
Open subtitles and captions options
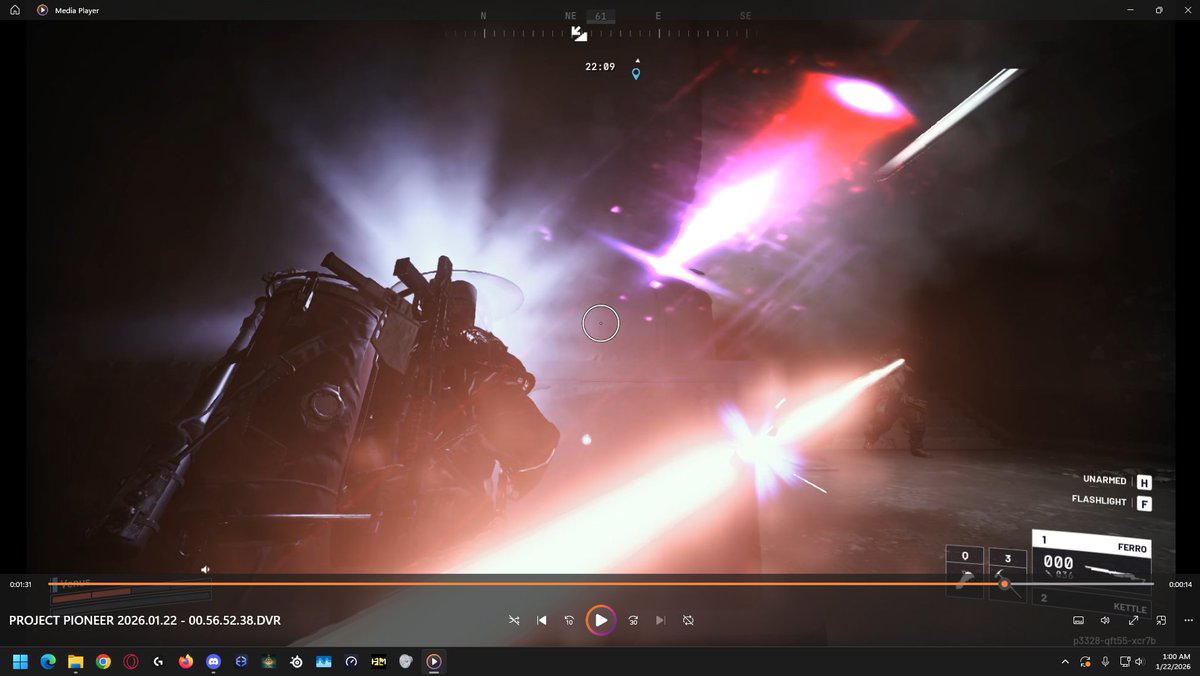point(1078,620)
